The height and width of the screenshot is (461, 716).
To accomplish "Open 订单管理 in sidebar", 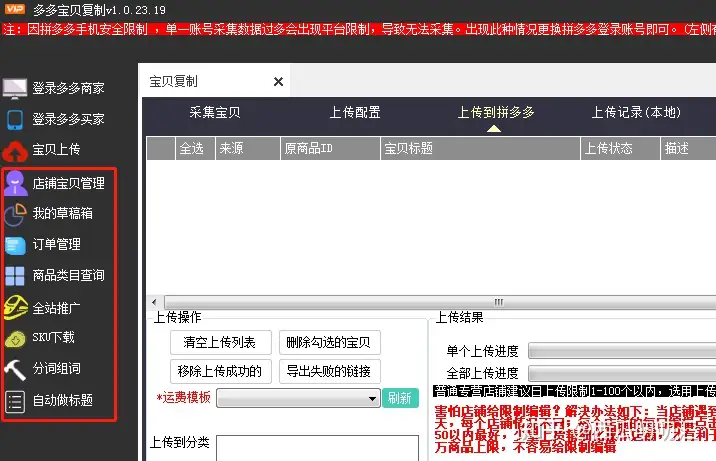I will tap(57, 244).
